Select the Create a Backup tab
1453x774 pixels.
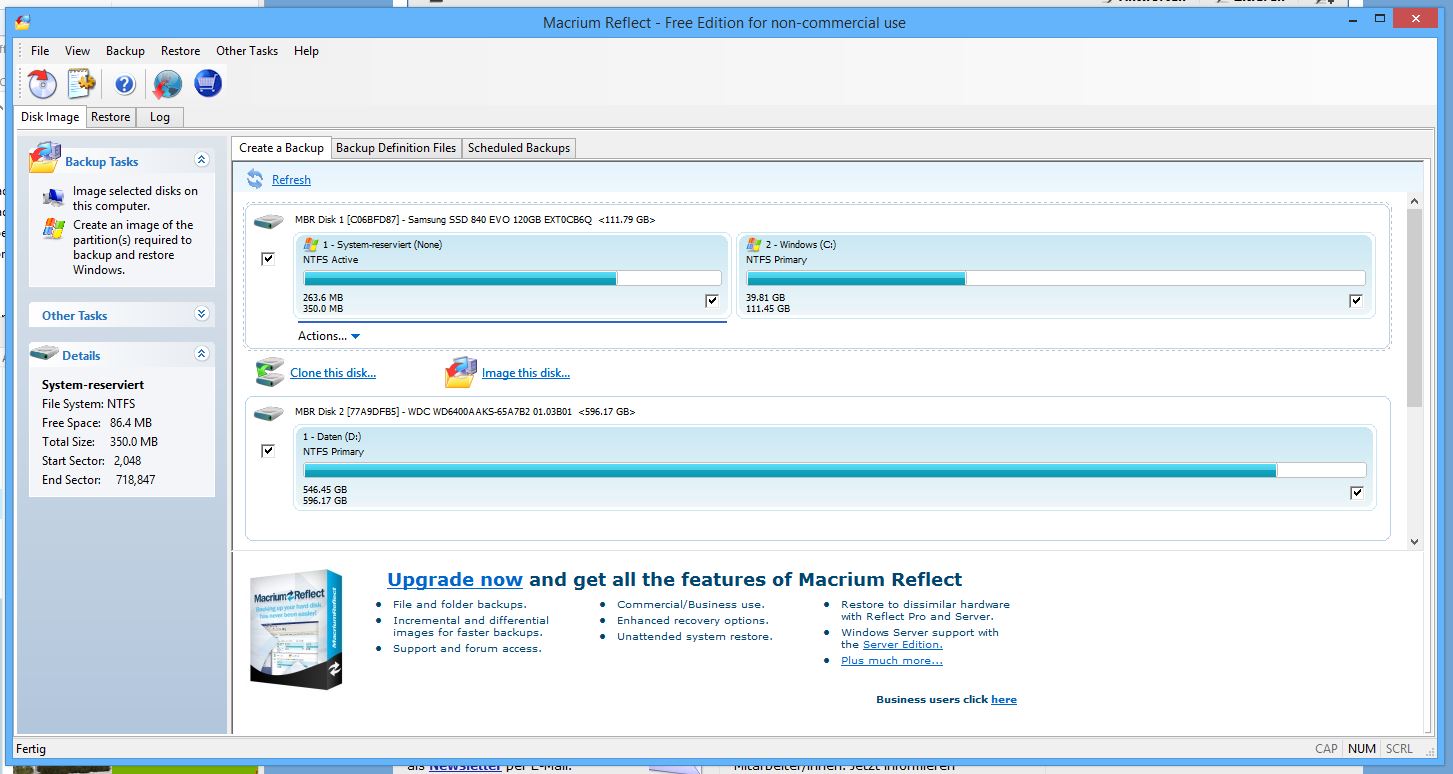[281, 147]
